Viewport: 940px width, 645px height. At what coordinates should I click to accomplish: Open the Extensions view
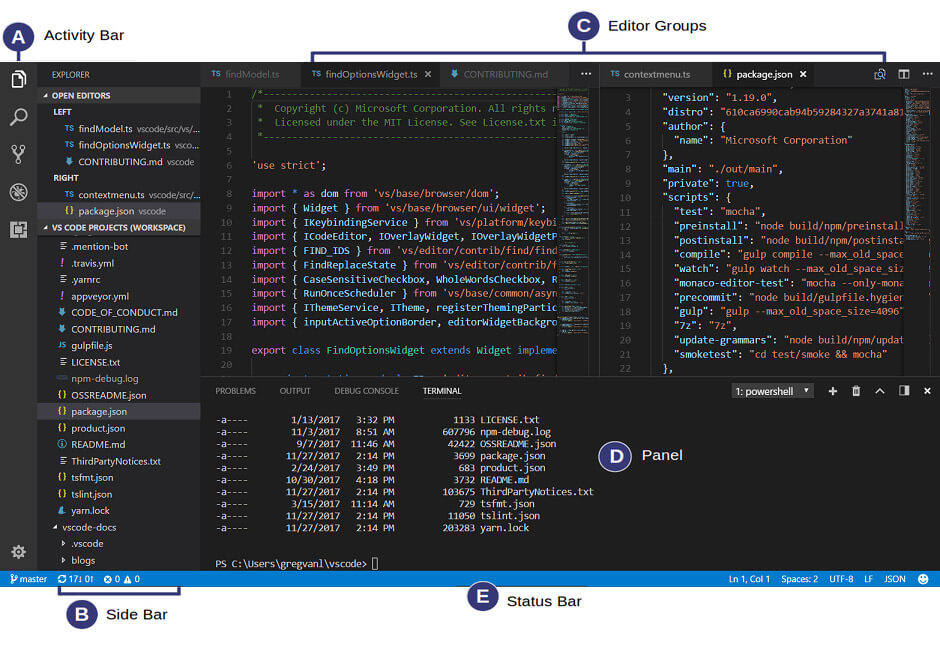click(x=17, y=231)
